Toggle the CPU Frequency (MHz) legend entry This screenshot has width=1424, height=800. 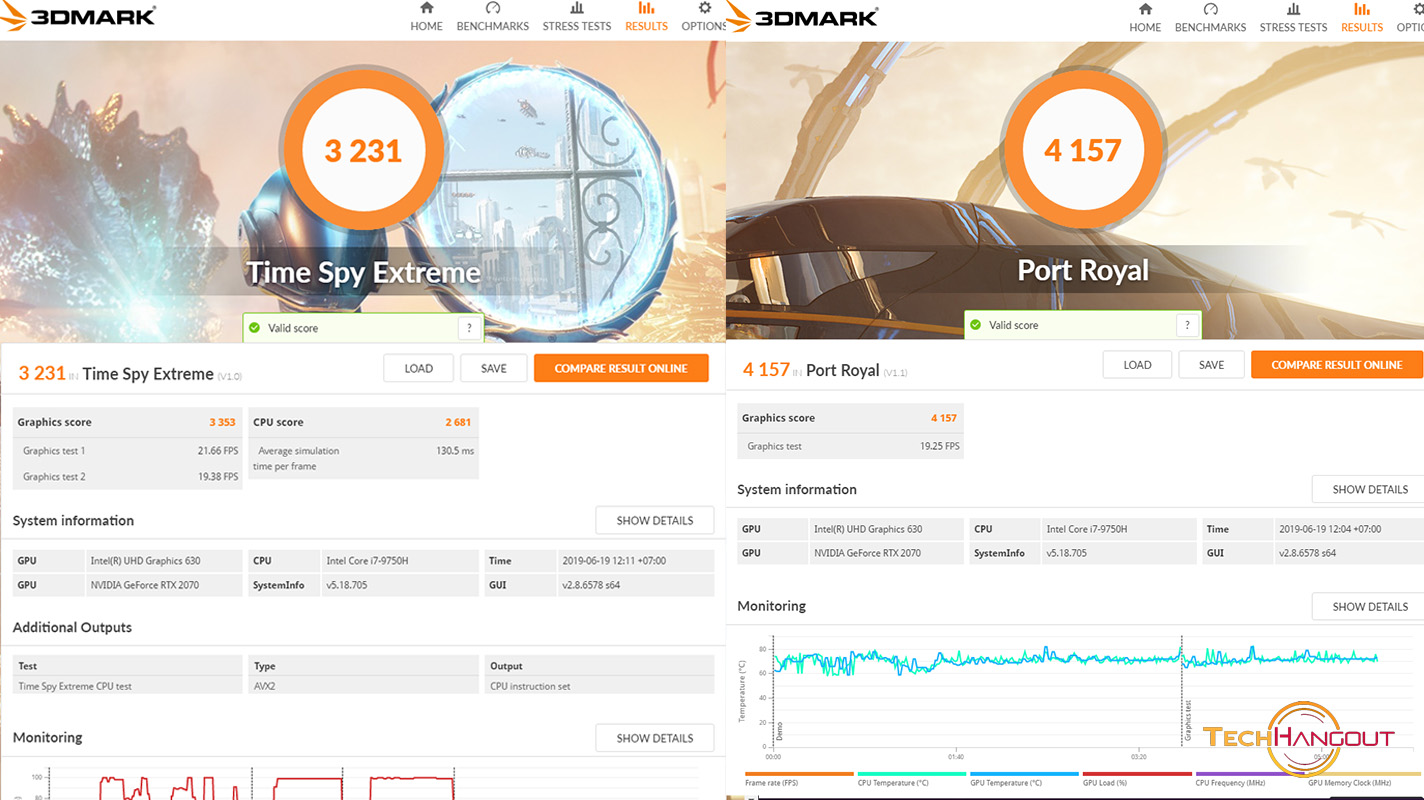(x=1249, y=780)
